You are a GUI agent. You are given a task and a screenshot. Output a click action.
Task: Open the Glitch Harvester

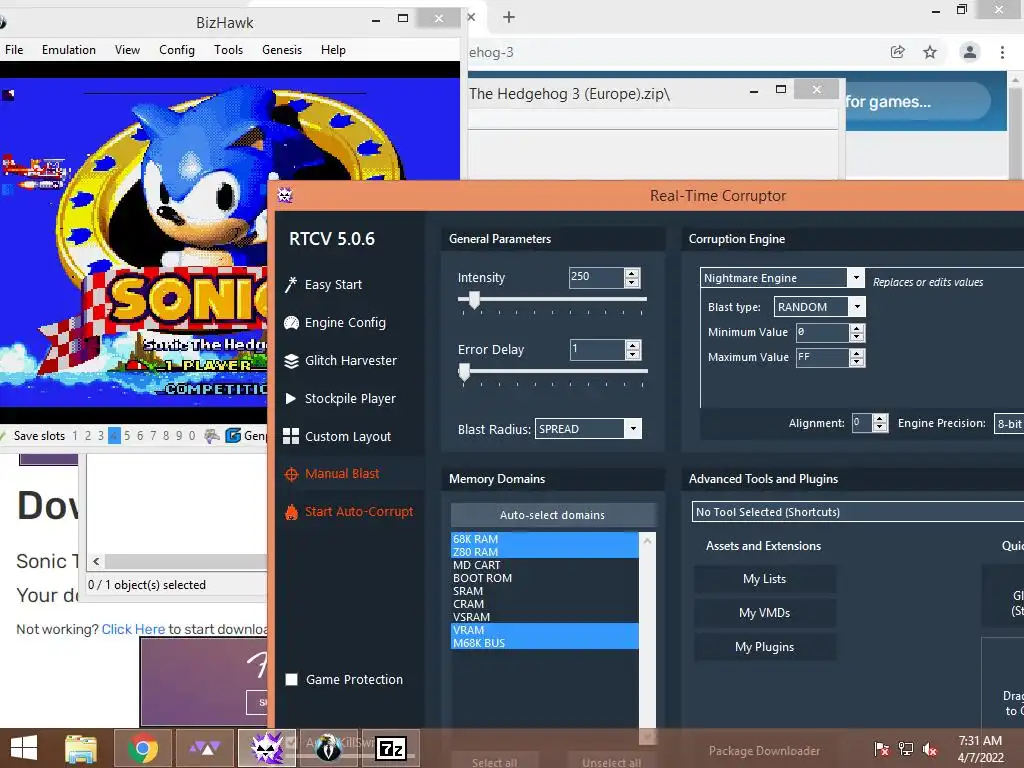[x=340, y=360]
